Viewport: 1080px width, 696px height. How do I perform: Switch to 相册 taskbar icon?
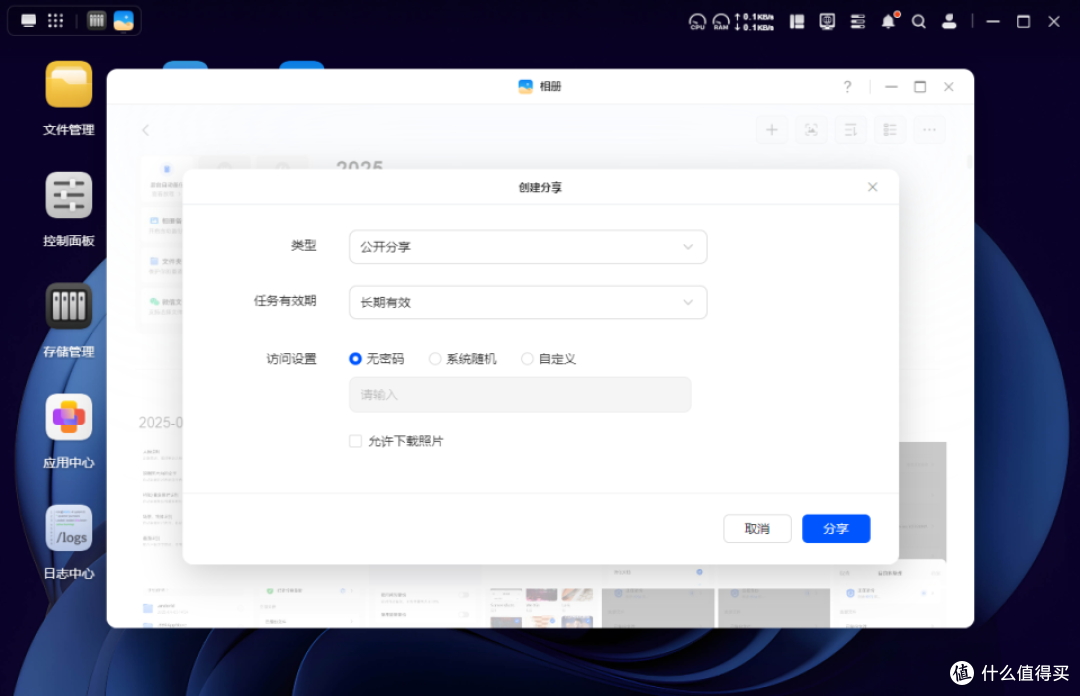tap(124, 21)
